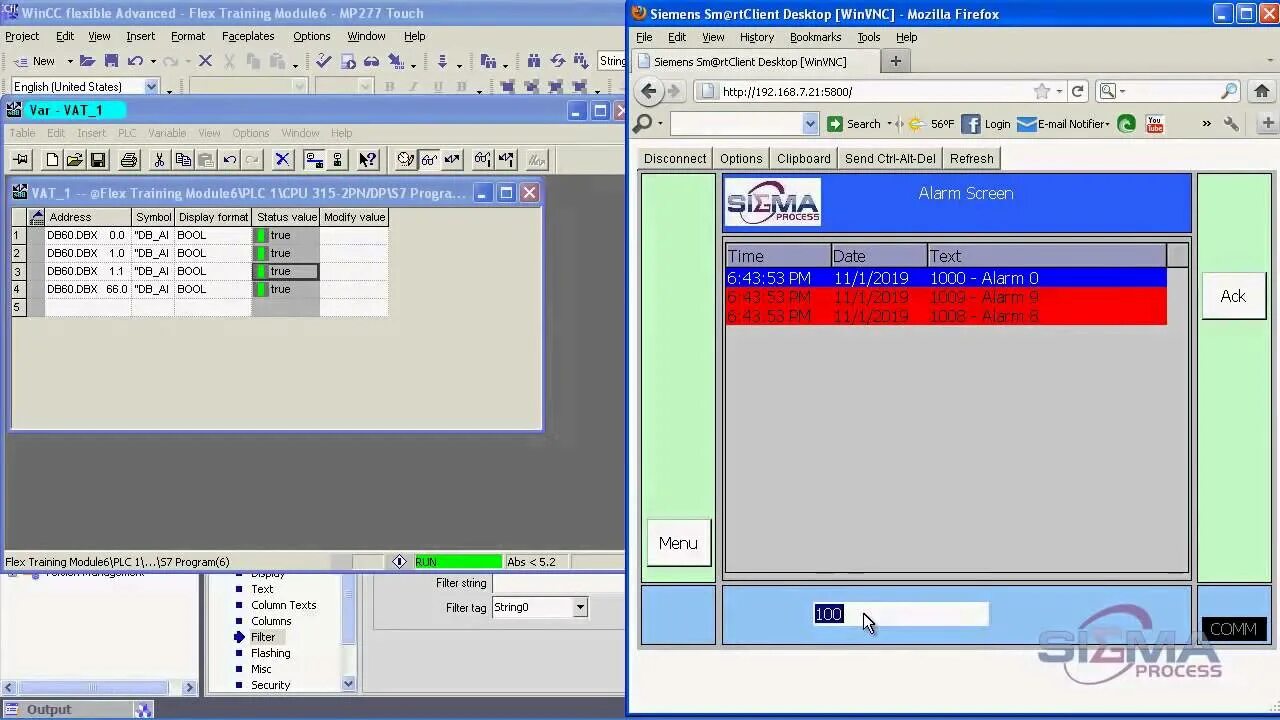Screen dimensions: 1280x720
Task: Click the Facebook Login toolbar icon
Action: point(986,124)
